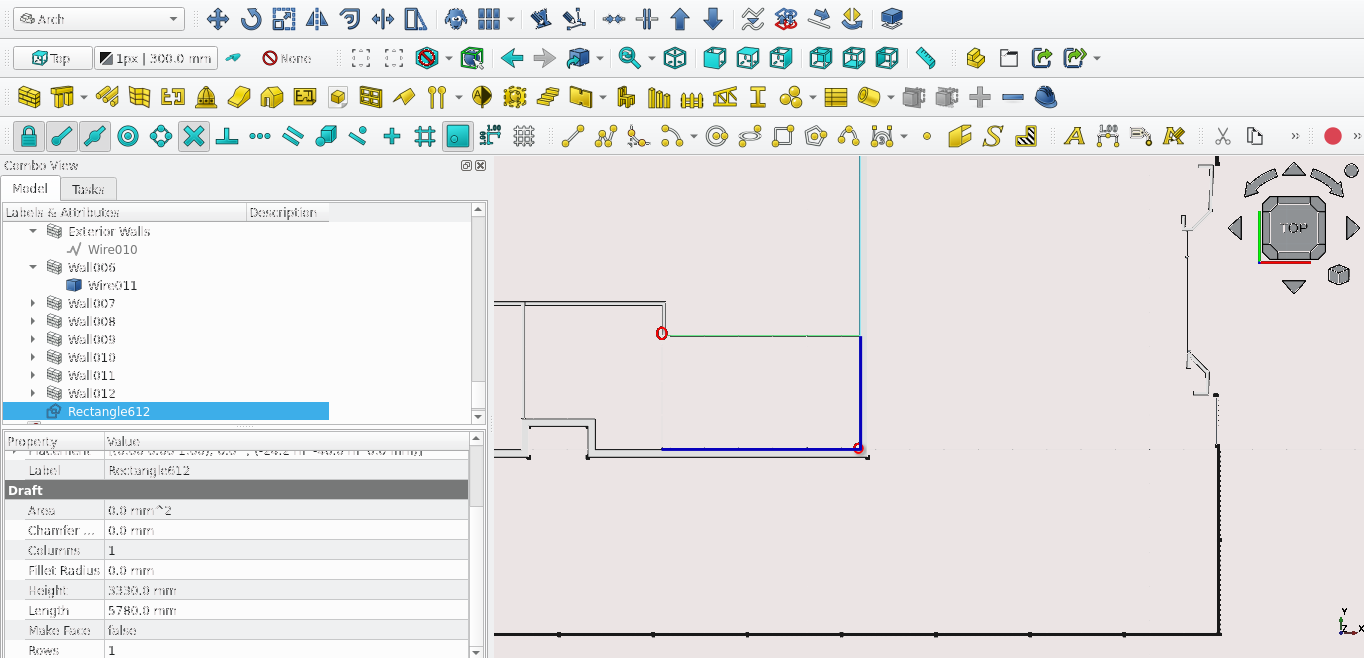
Task: Select the Arch Wall tool
Action: tap(29, 97)
